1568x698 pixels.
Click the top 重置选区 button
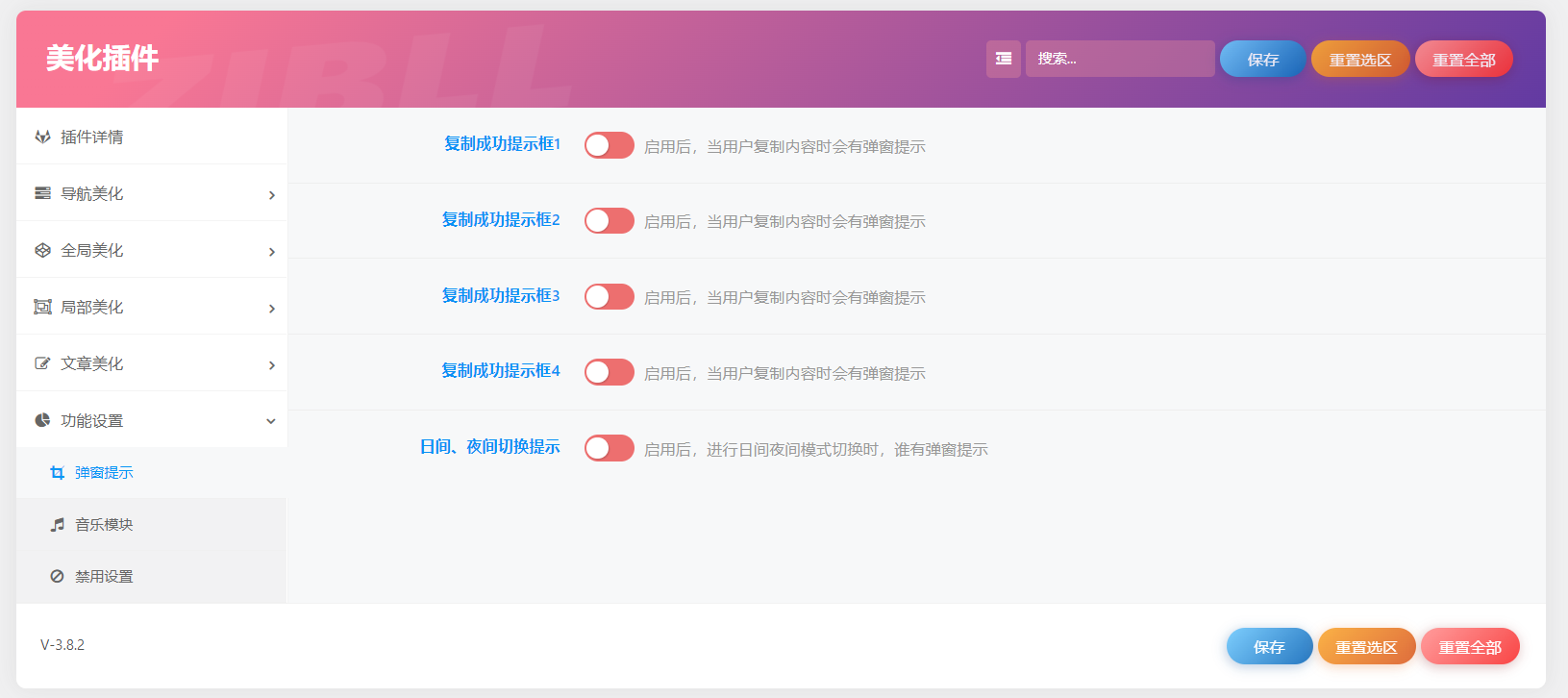click(x=1360, y=59)
